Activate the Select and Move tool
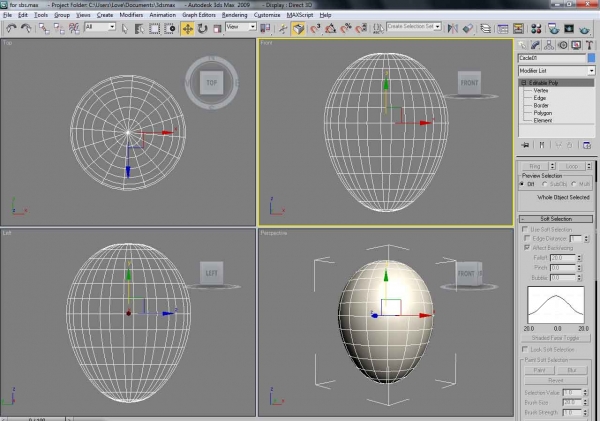 point(188,29)
